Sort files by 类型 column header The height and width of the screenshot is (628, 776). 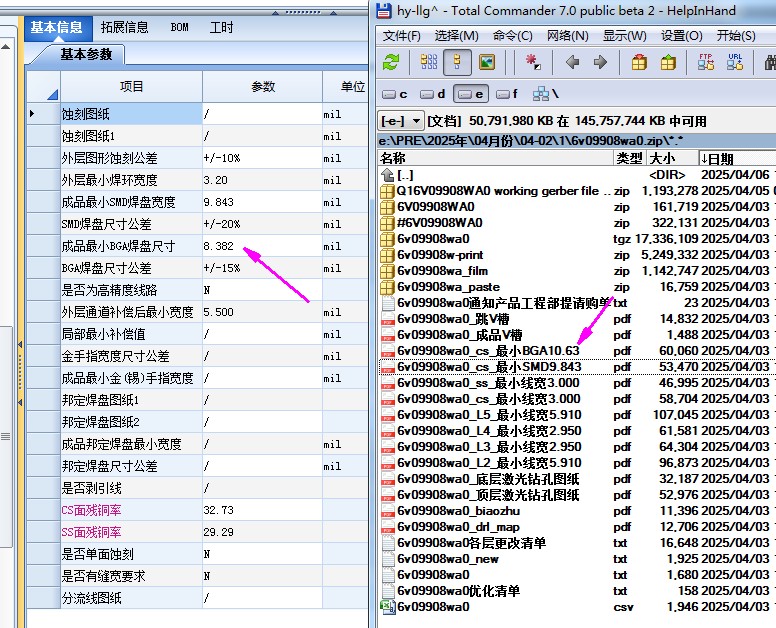pos(630,158)
